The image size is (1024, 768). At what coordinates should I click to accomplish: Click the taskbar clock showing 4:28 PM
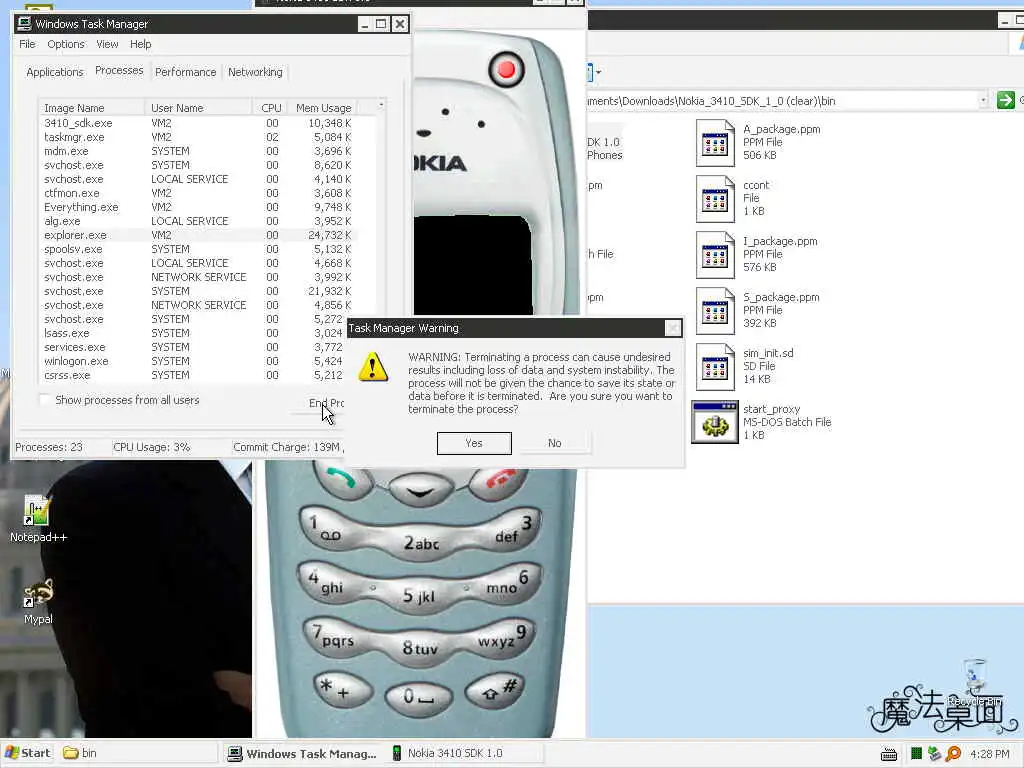[989, 754]
